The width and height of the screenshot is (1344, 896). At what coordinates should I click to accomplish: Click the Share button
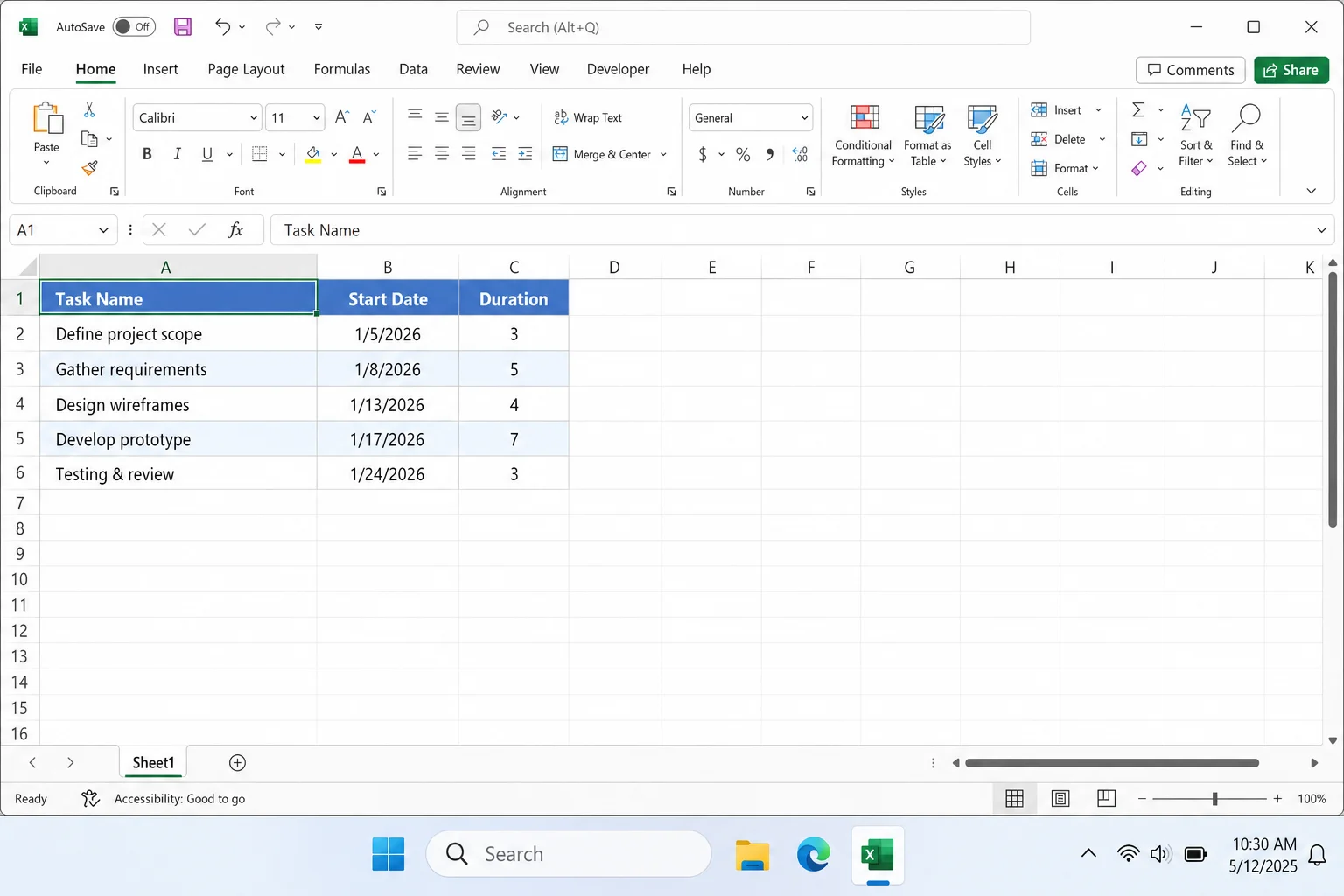(x=1291, y=70)
